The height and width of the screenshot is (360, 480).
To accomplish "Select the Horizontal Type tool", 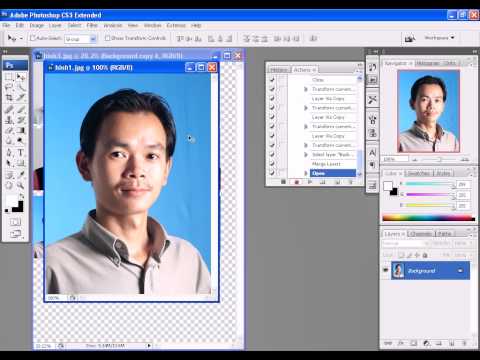I will pyautogui.click(x=20, y=152).
